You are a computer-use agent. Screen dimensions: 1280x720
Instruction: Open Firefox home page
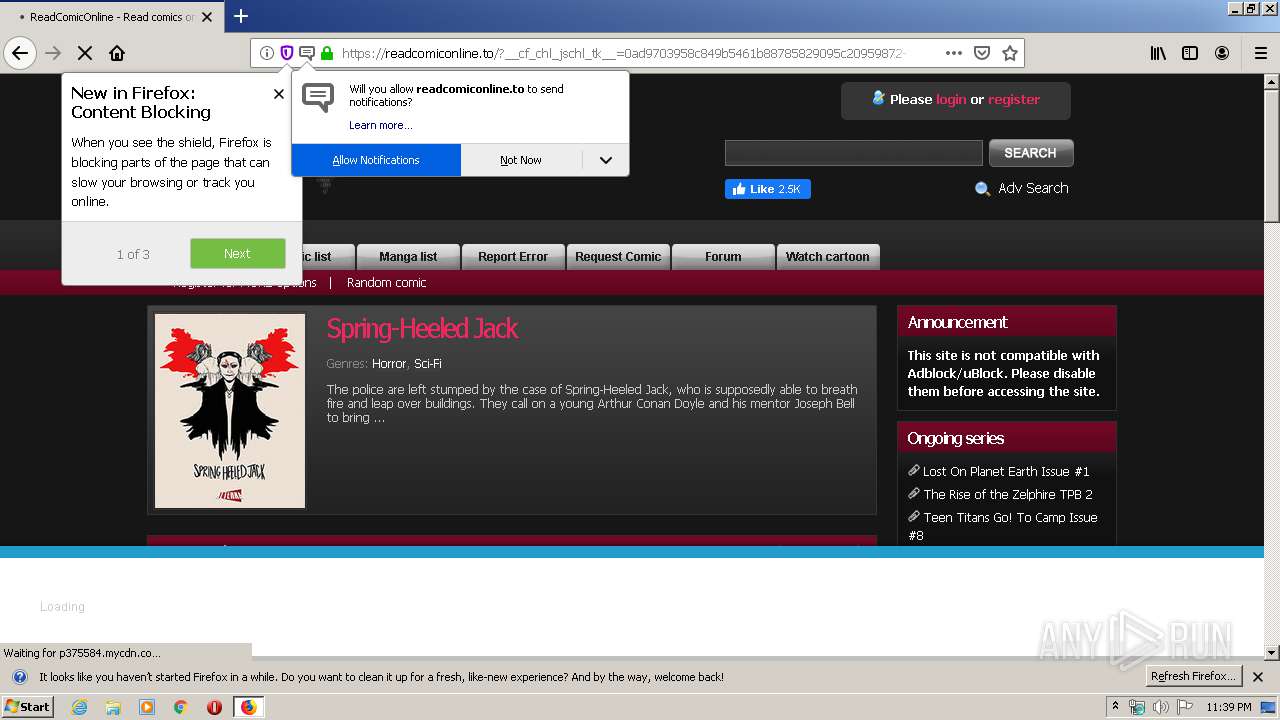pyautogui.click(x=117, y=53)
